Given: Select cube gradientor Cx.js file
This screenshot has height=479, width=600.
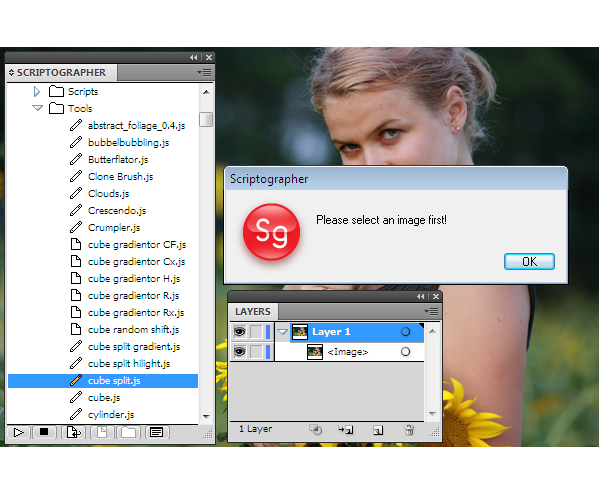Looking at the screenshot, I should pos(136,262).
